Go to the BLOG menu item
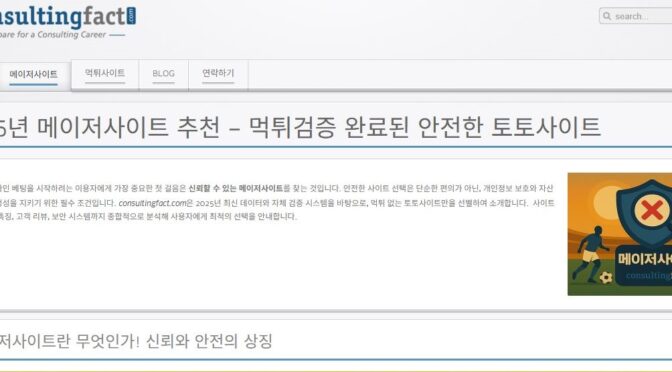This screenshot has width=672, height=372. 163,74
